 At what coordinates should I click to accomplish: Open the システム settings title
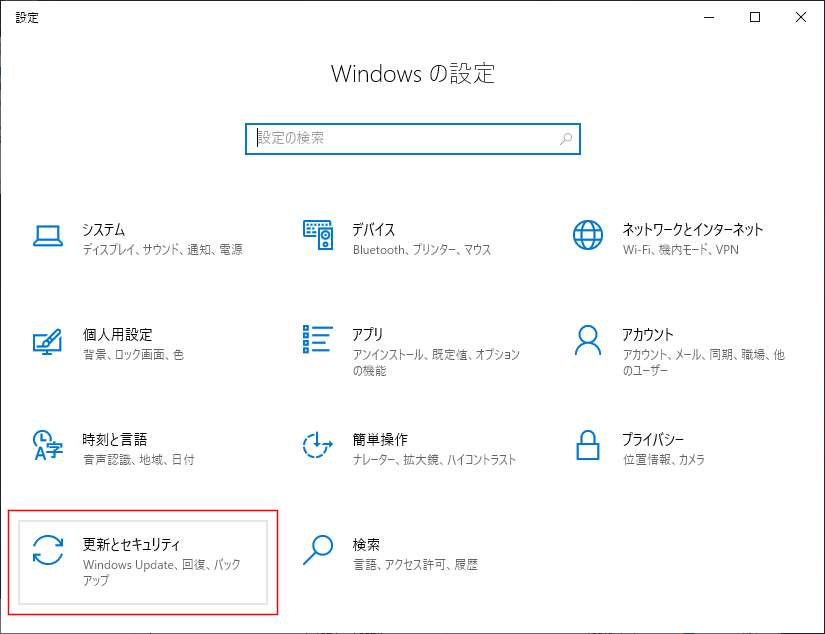point(104,230)
